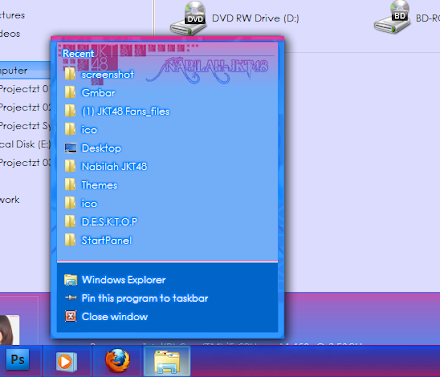The image size is (440, 377).
Task: Click the folder icon beside D.E.S.K.T.O.P
Action: [70, 221]
